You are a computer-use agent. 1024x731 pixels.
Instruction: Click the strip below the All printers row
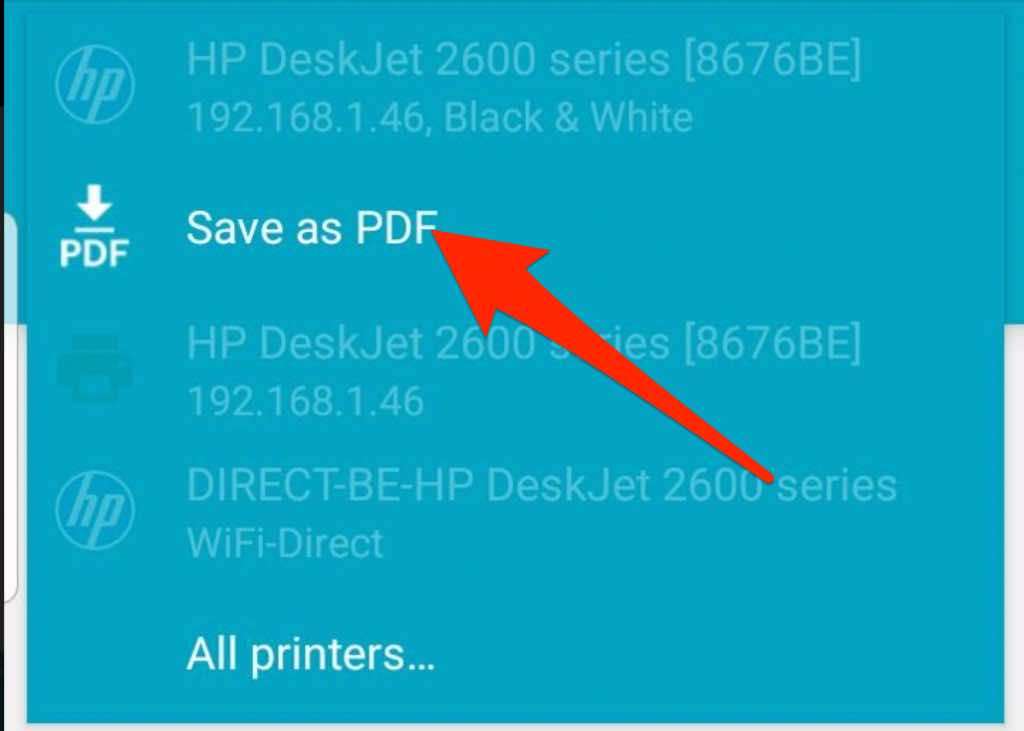click(x=515, y=726)
